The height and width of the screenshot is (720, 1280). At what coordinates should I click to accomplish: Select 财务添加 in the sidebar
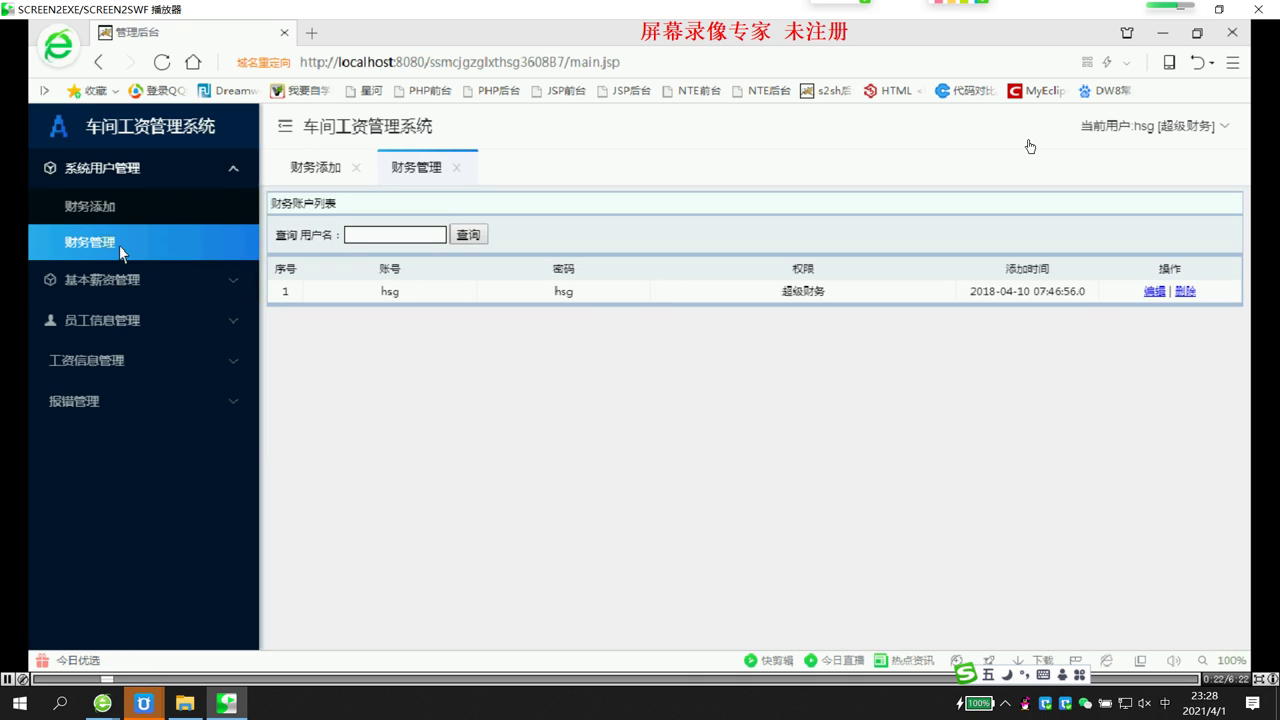pyautogui.click(x=143, y=206)
